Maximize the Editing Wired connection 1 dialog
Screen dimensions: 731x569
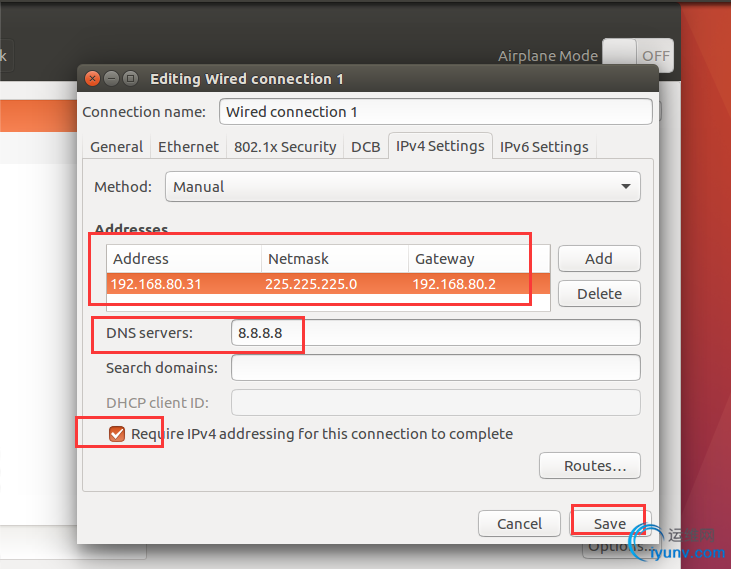[x=131, y=78]
